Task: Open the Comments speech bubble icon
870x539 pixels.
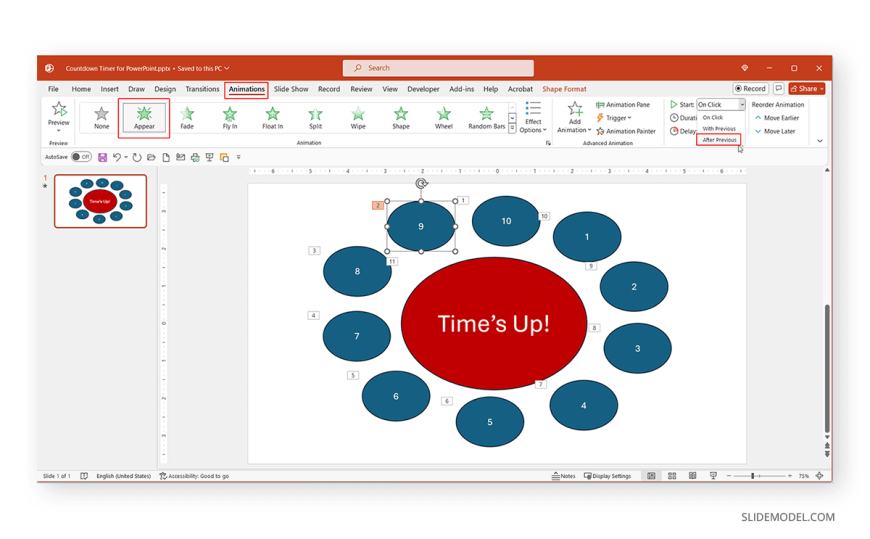Action: click(778, 88)
